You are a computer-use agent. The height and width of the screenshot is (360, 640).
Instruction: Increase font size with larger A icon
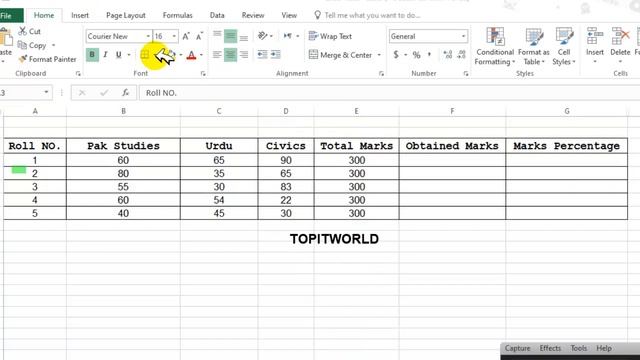click(186, 36)
